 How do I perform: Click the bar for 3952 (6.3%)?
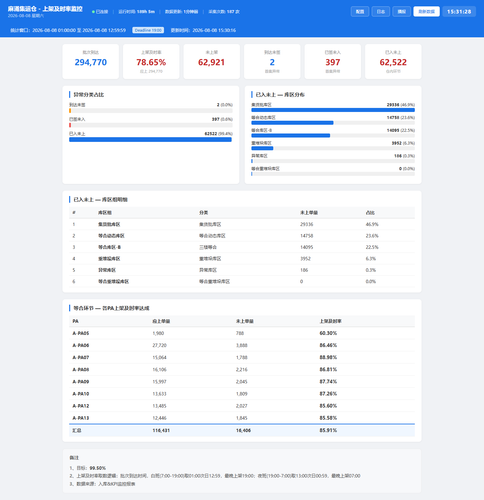(262, 148)
